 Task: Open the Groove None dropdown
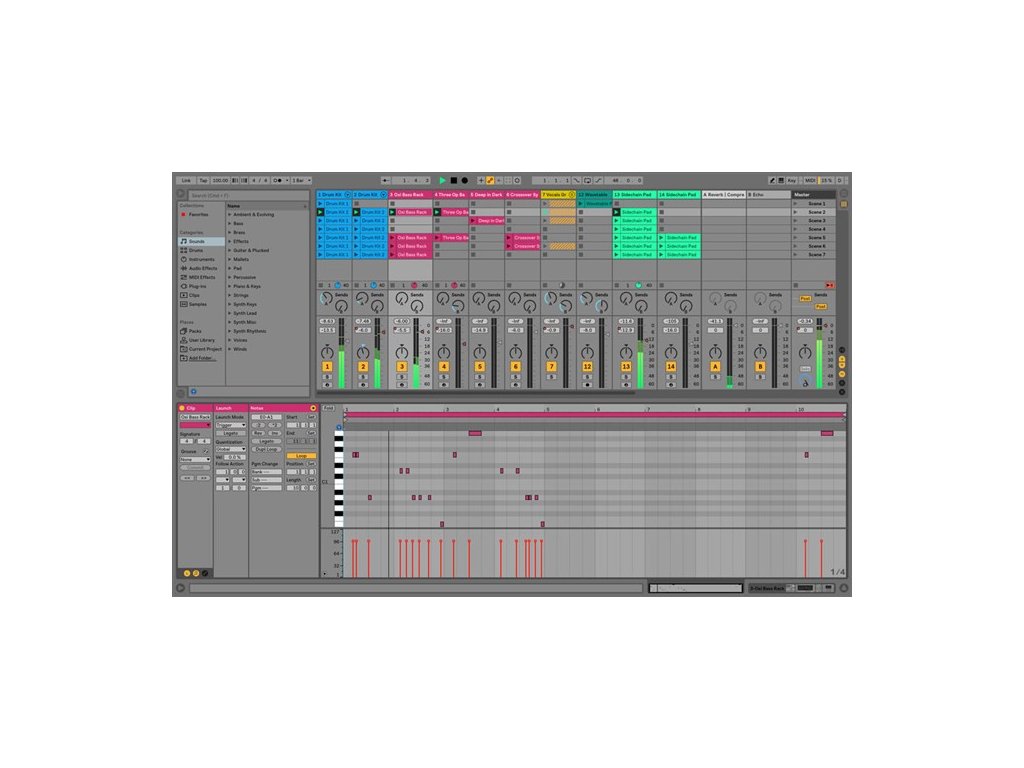pos(195,459)
